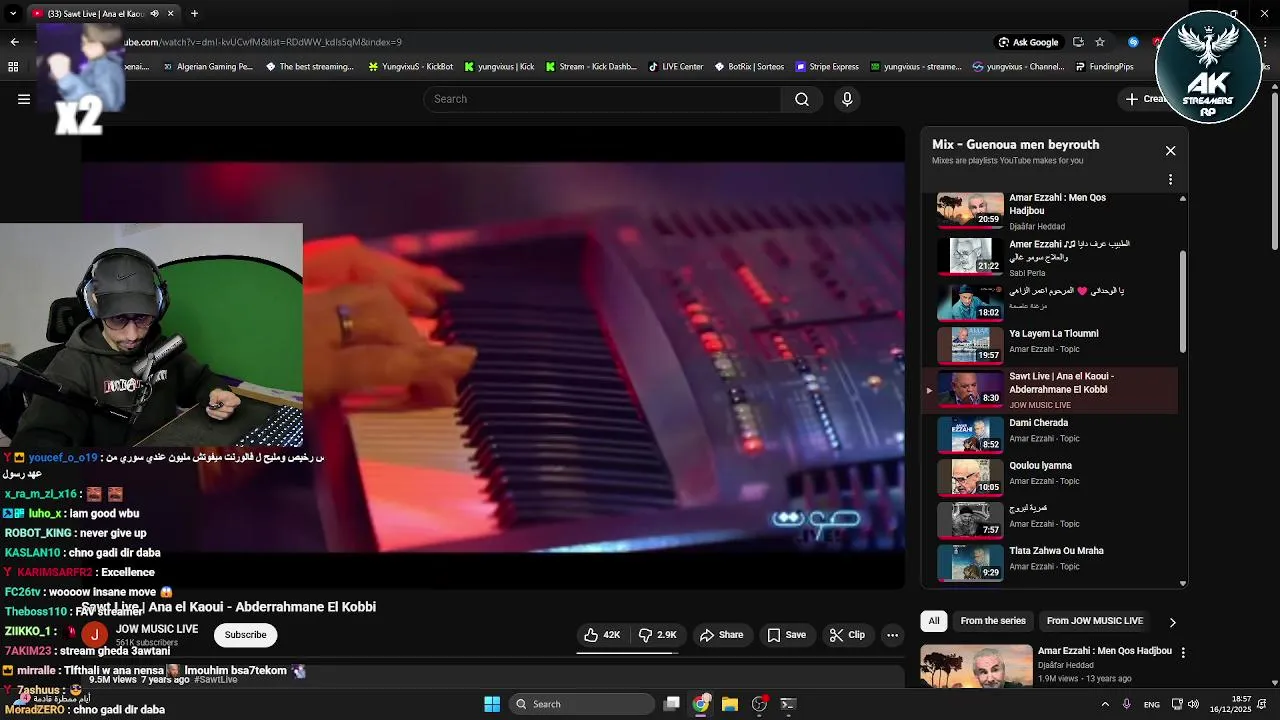Open Chrome from the taskbar
Image resolution: width=1280 pixels, height=720 pixels.
tap(701, 704)
